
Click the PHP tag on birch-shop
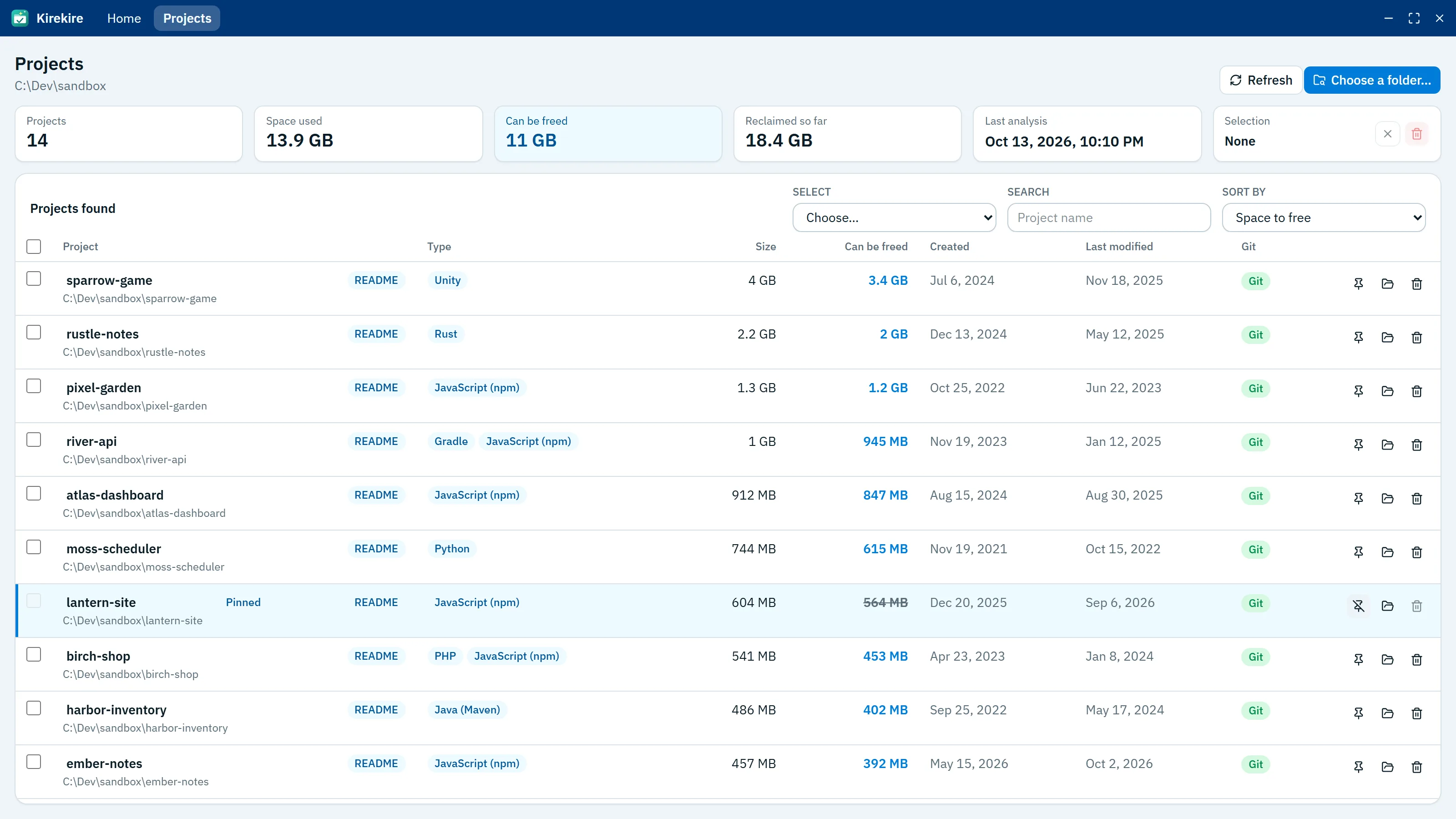[x=445, y=656]
